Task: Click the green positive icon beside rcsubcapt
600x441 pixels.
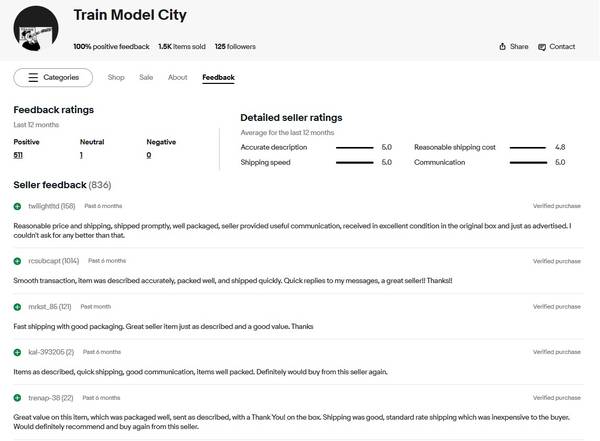Action: [x=17, y=260]
